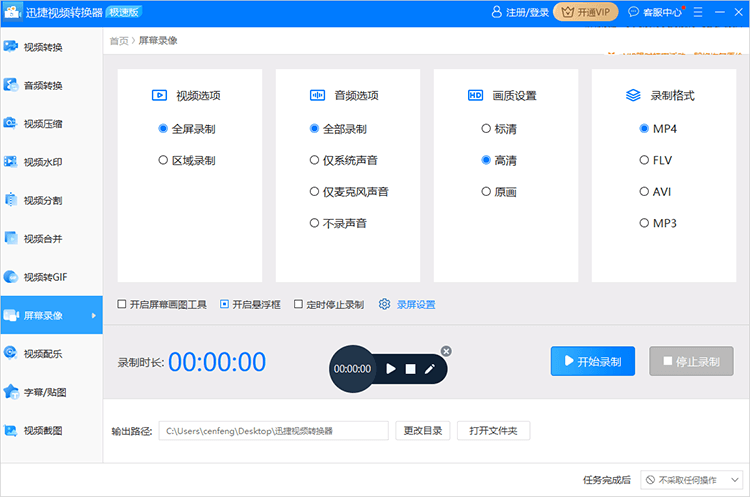This screenshot has height=497, width=750.
Task: Click play icon on floating recorder widget
Action: pyautogui.click(x=391, y=369)
